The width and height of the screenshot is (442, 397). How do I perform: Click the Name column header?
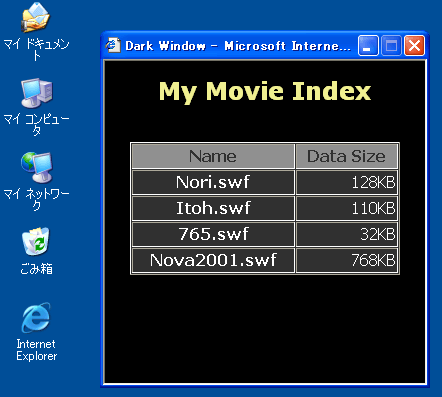coord(213,156)
